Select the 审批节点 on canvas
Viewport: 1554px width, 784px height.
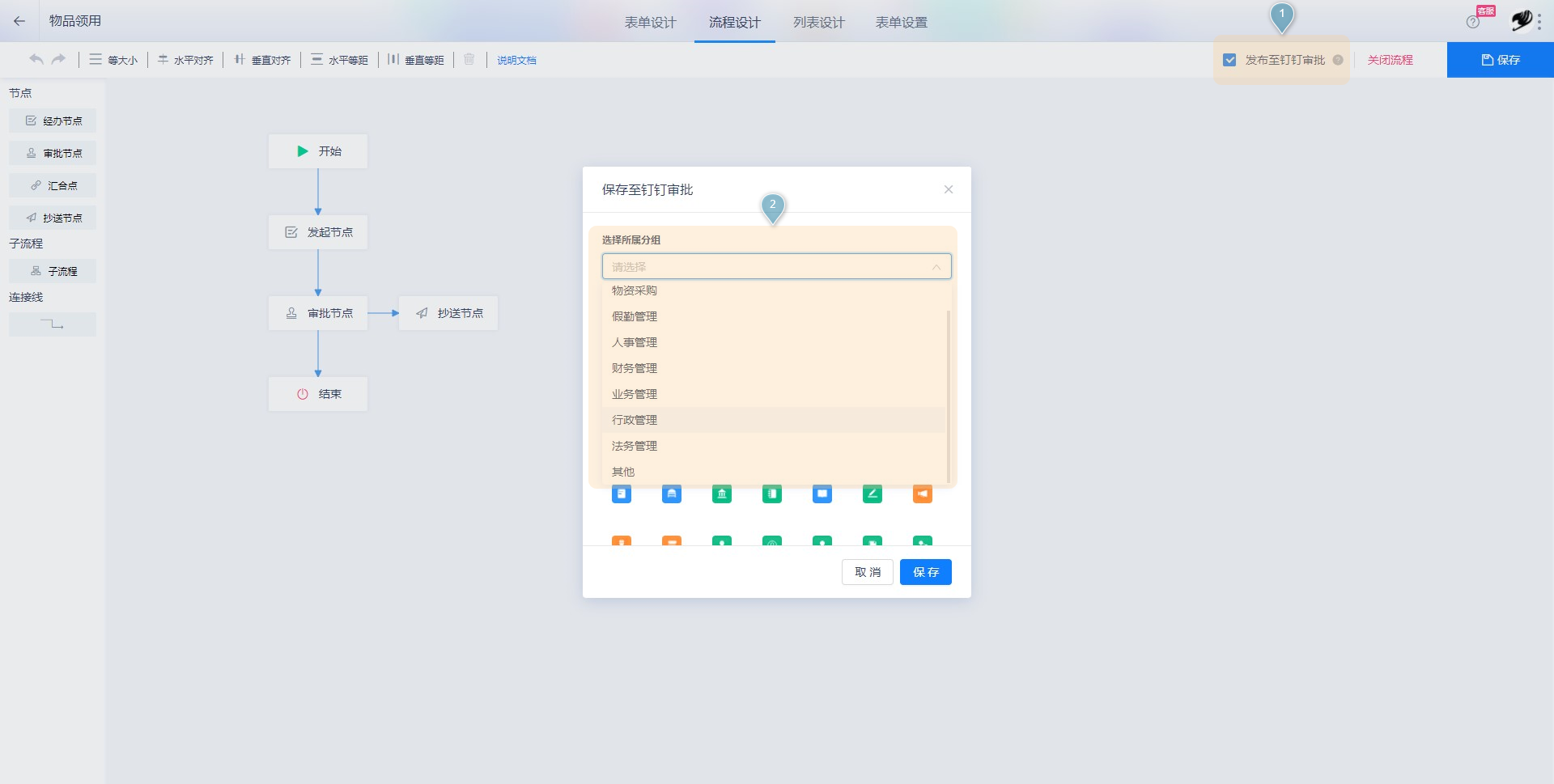tap(318, 313)
